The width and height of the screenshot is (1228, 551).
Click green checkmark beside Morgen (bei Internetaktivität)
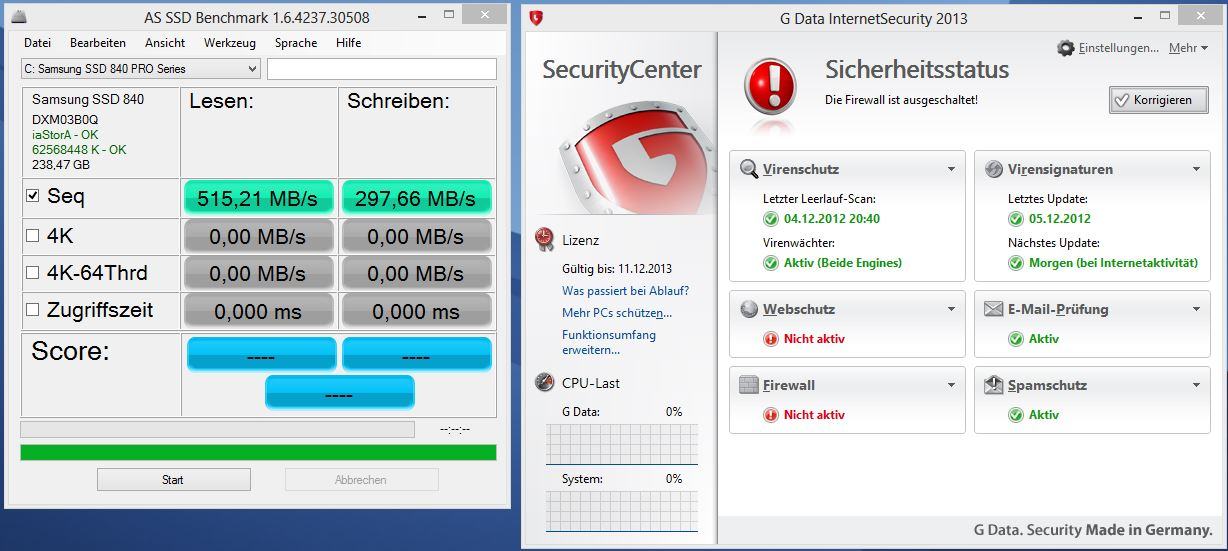(x=1016, y=263)
